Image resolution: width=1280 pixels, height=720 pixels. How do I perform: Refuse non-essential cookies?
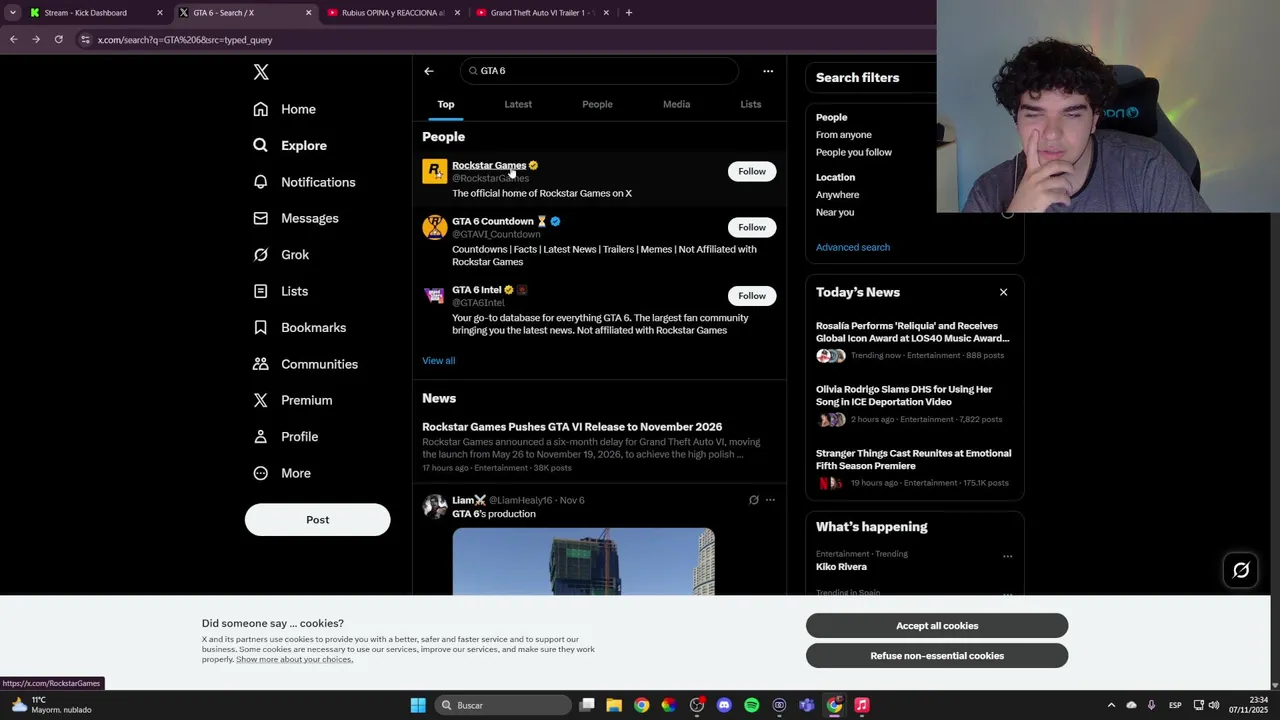point(937,656)
